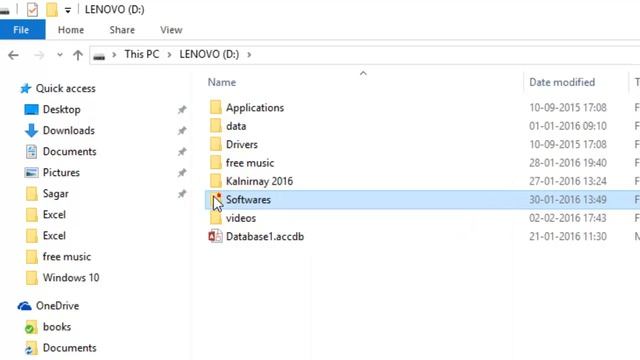Viewport: 640px width, 360px height.
Task: Click synced books folder icon
Action: (31, 327)
